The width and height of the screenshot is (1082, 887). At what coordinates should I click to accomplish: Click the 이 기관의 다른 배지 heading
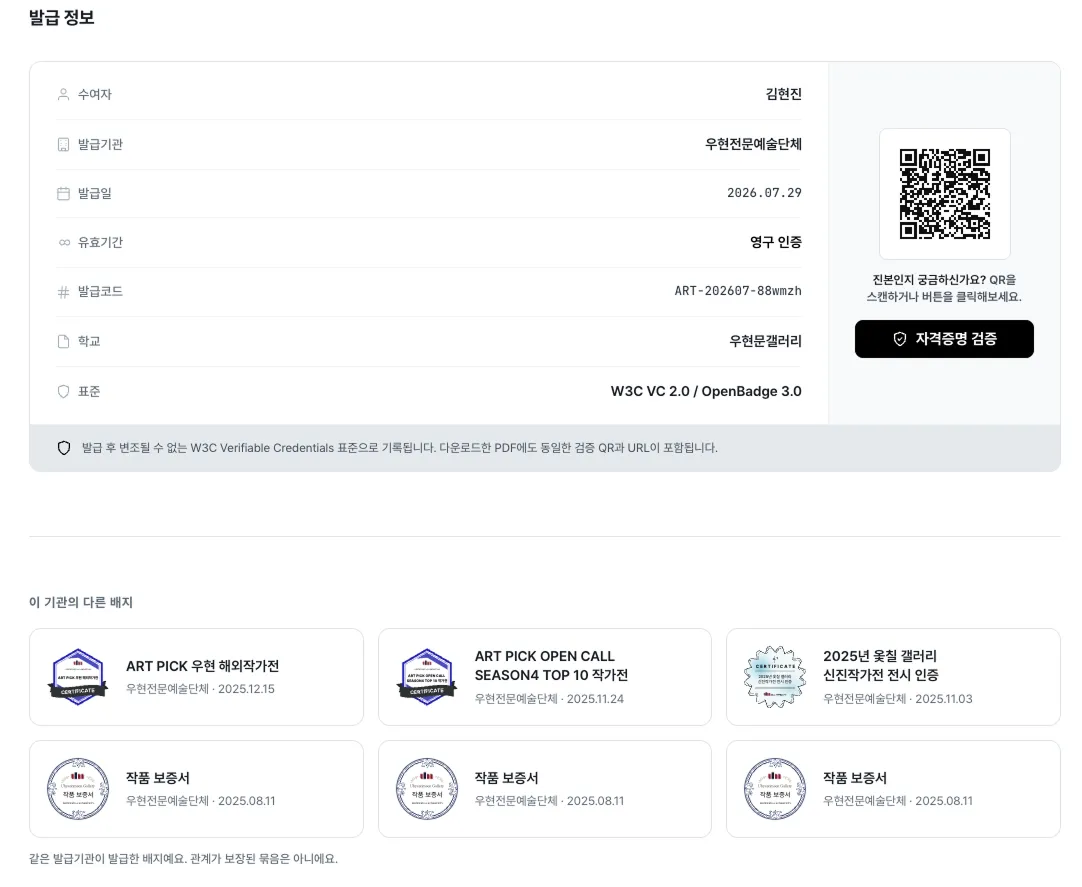point(81,603)
